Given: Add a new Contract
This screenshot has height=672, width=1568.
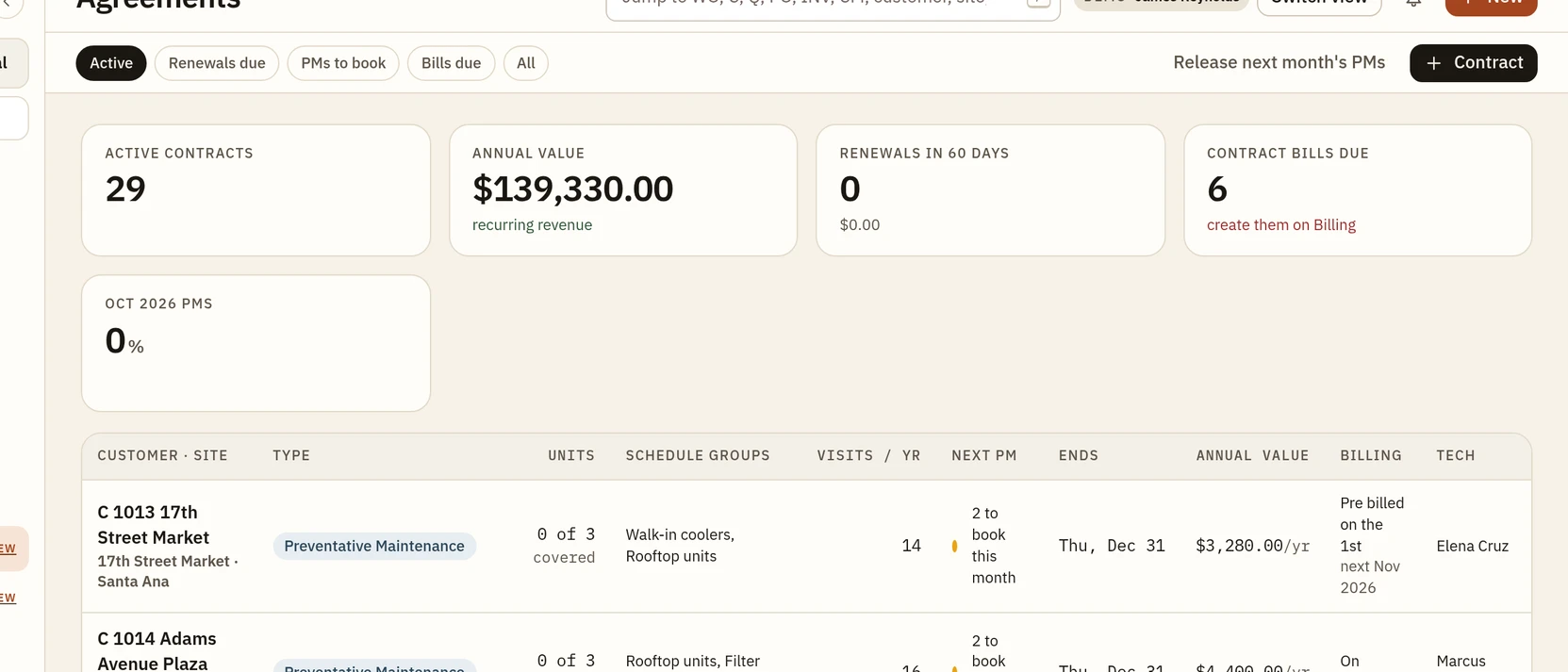Looking at the screenshot, I should (x=1473, y=63).
